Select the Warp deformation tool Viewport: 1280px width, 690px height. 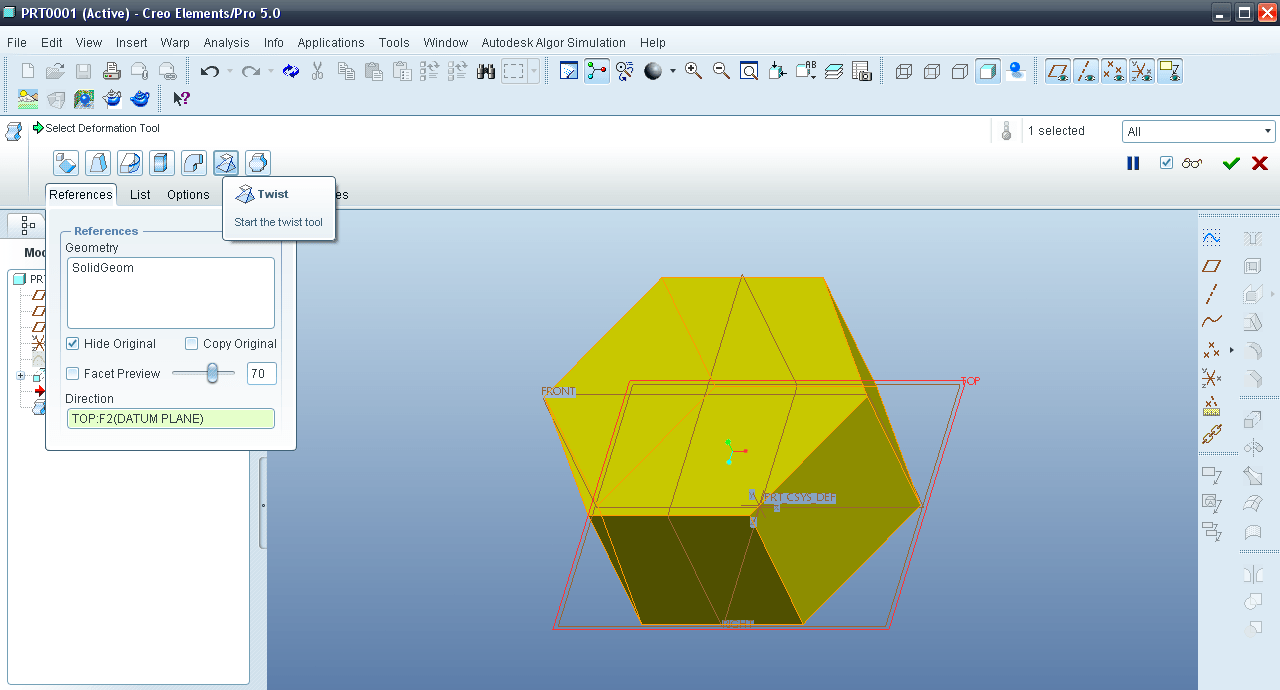[98, 163]
